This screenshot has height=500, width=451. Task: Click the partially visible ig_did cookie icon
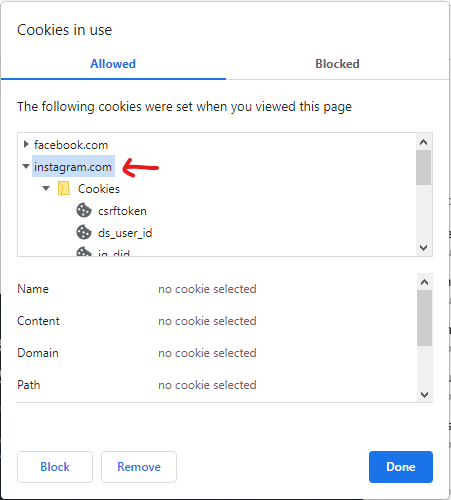(84, 252)
